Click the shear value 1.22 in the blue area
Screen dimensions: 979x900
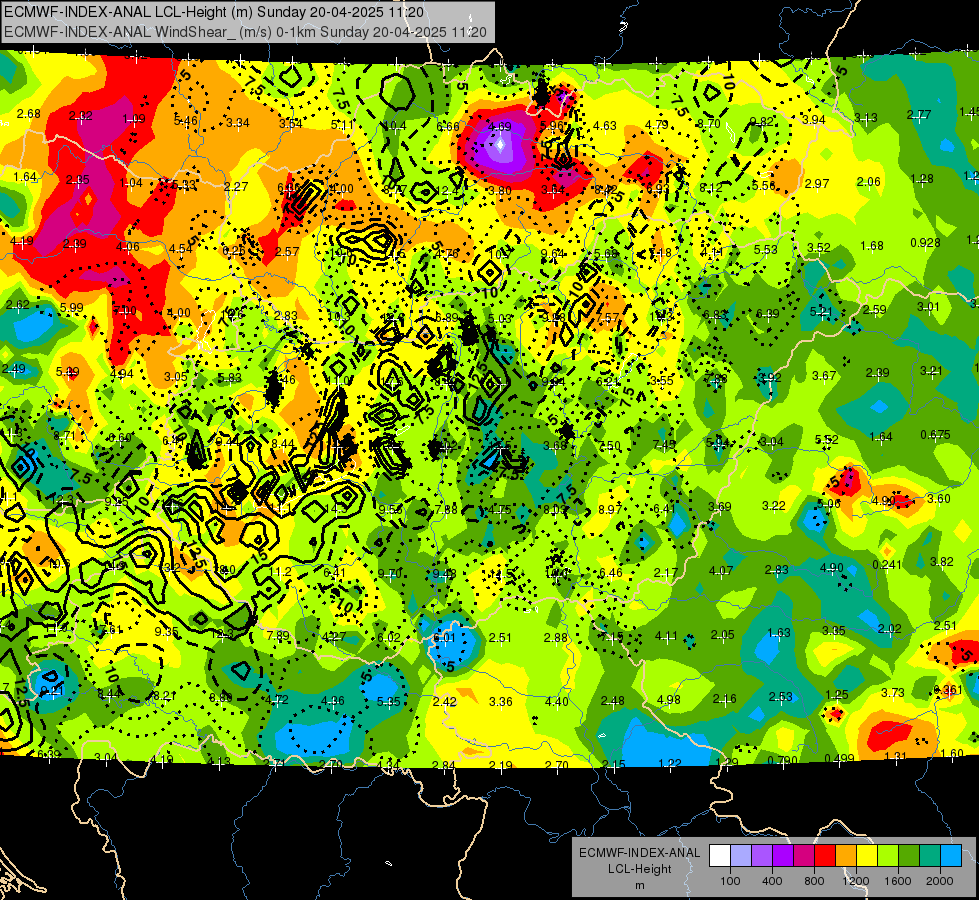tap(670, 763)
